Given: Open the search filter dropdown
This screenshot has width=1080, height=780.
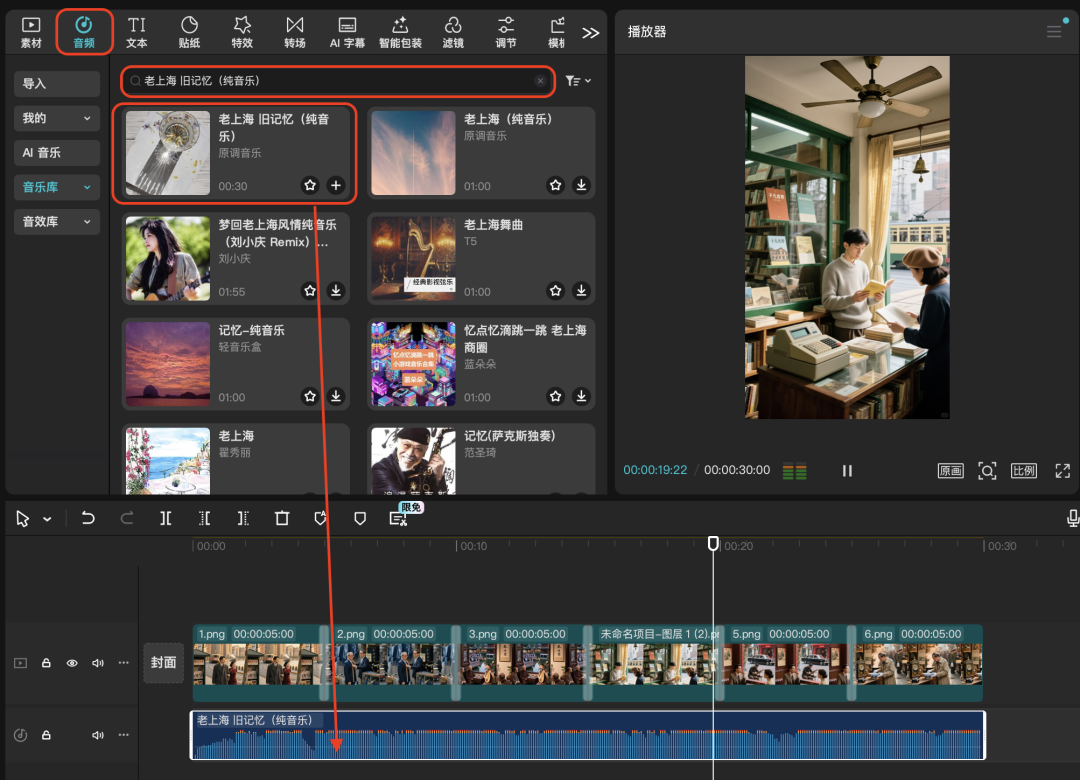Looking at the screenshot, I should tap(578, 81).
